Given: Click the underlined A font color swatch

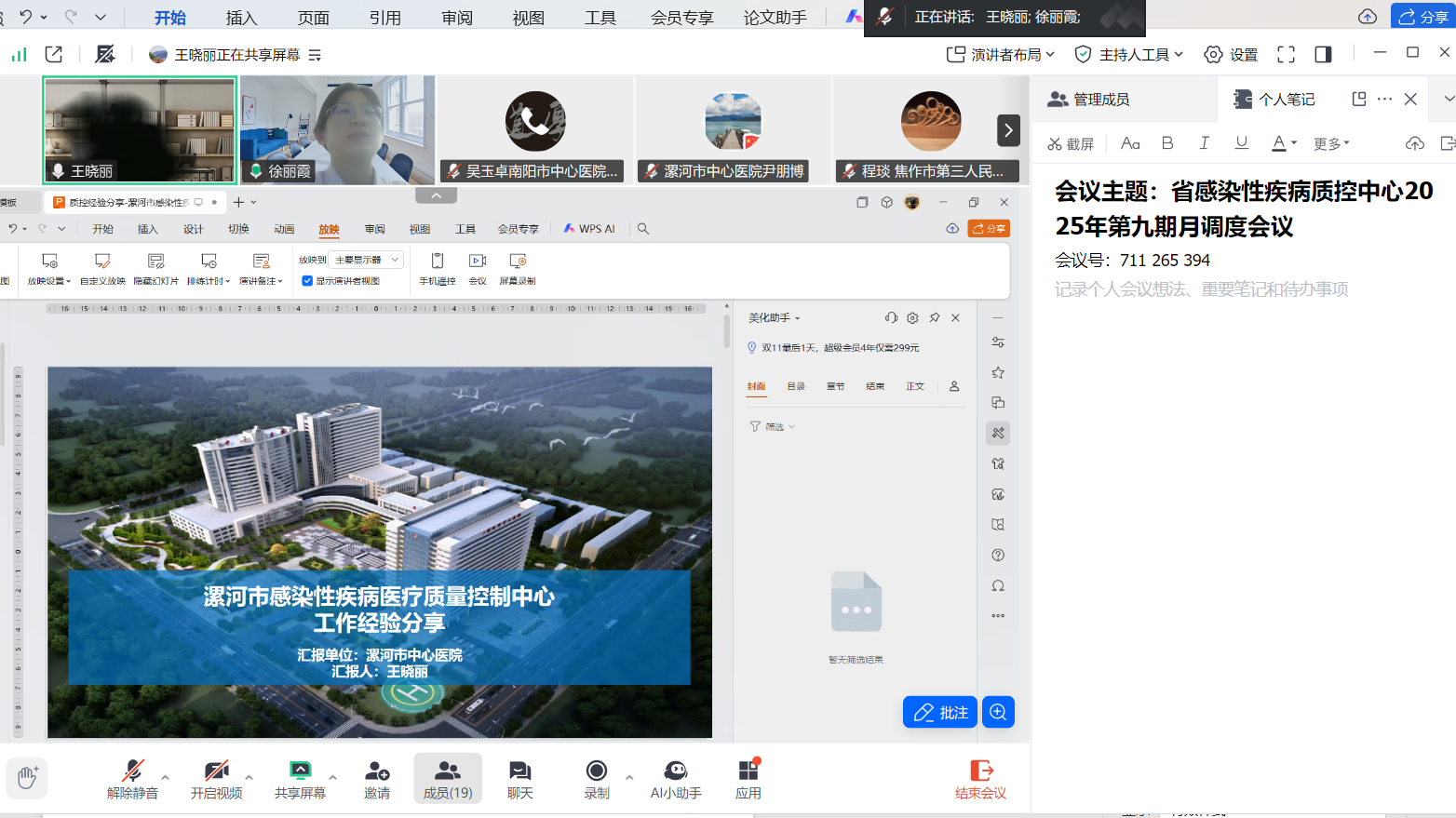Looking at the screenshot, I should pyautogui.click(x=1279, y=143).
